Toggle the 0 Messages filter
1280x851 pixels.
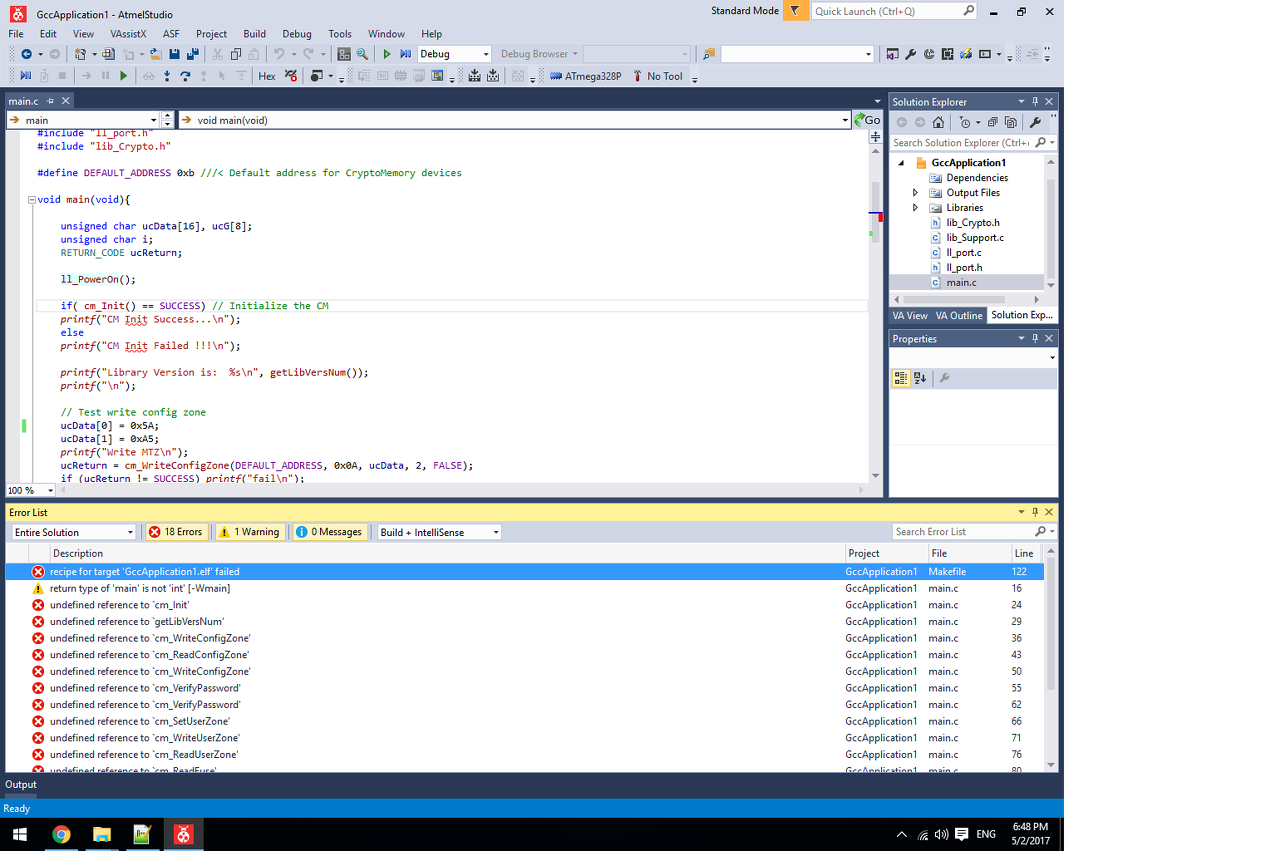tap(328, 532)
